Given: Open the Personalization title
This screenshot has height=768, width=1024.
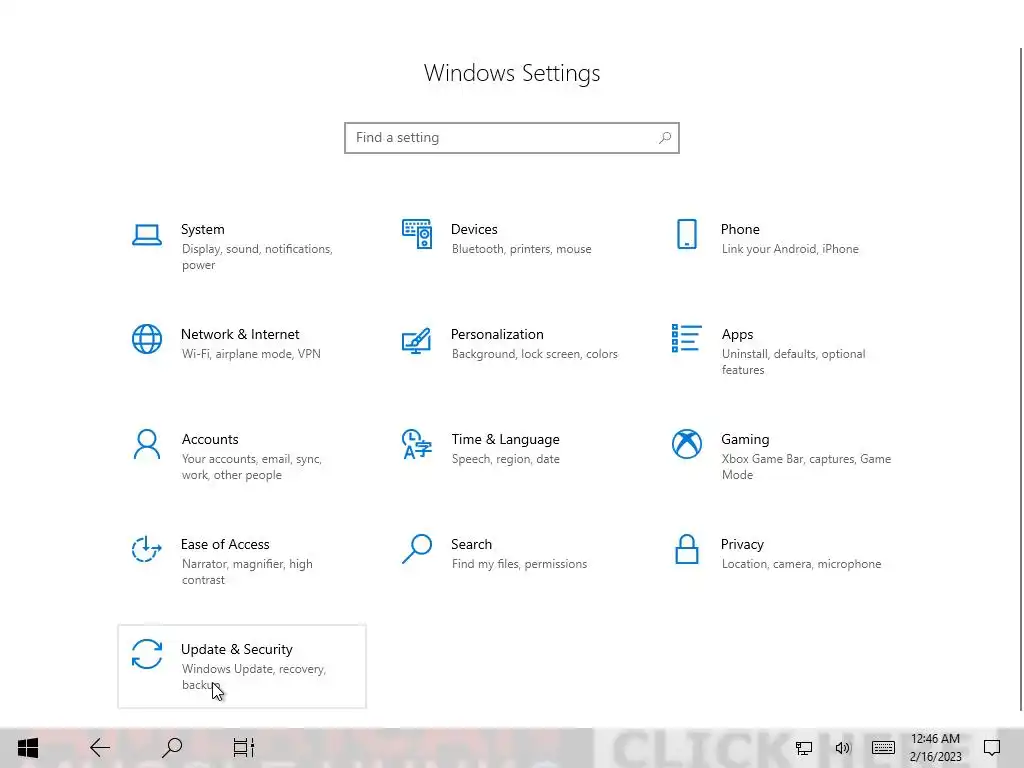Looking at the screenshot, I should pos(497,334).
